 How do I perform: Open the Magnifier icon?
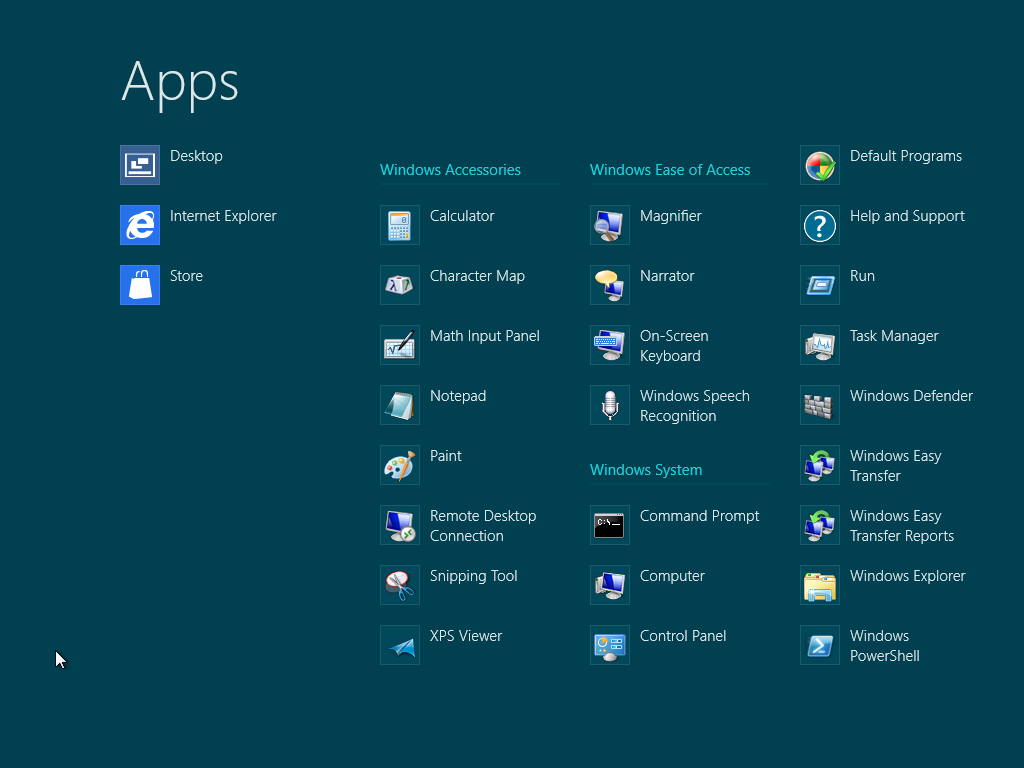610,225
